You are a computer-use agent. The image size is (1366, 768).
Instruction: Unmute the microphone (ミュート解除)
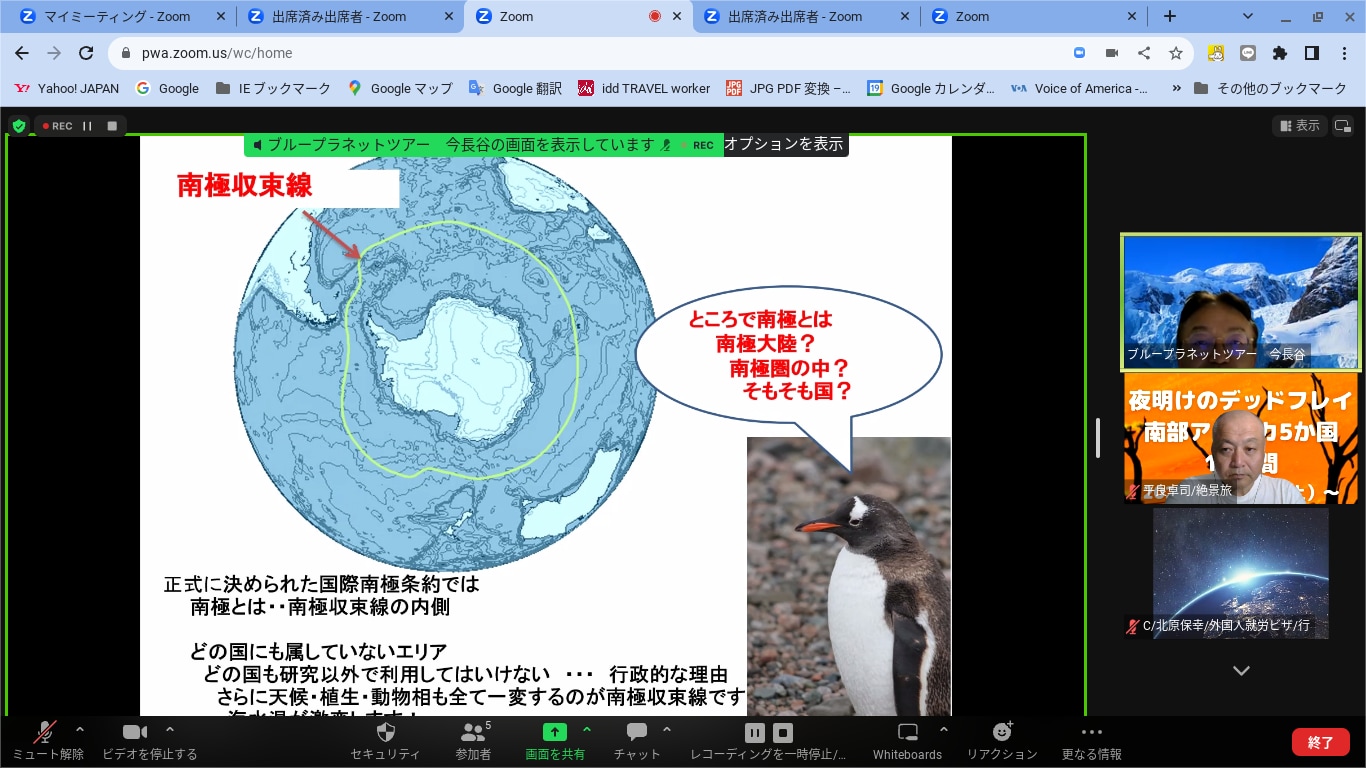47,741
